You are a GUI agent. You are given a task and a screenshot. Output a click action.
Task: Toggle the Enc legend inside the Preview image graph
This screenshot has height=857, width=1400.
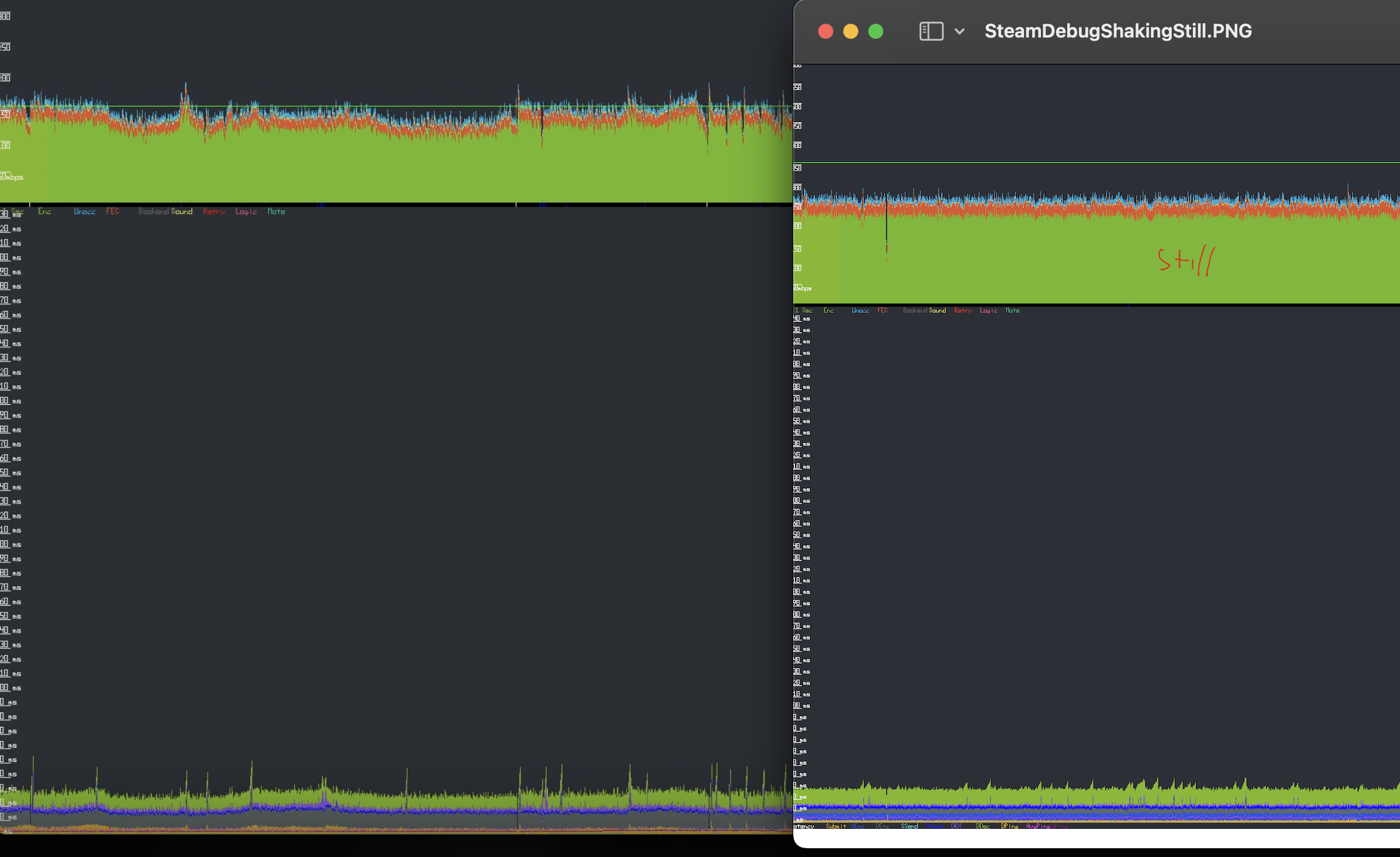click(x=828, y=310)
